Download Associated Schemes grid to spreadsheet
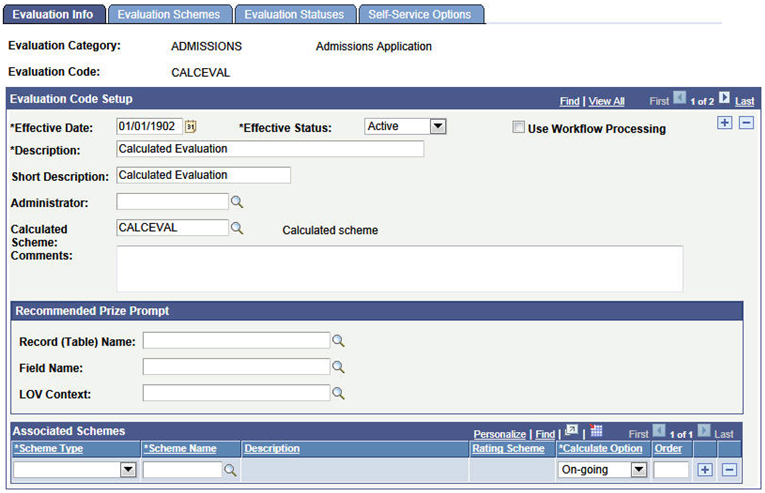Viewport: 765px width, 493px height. pyautogui.click(x=596, y=431)
